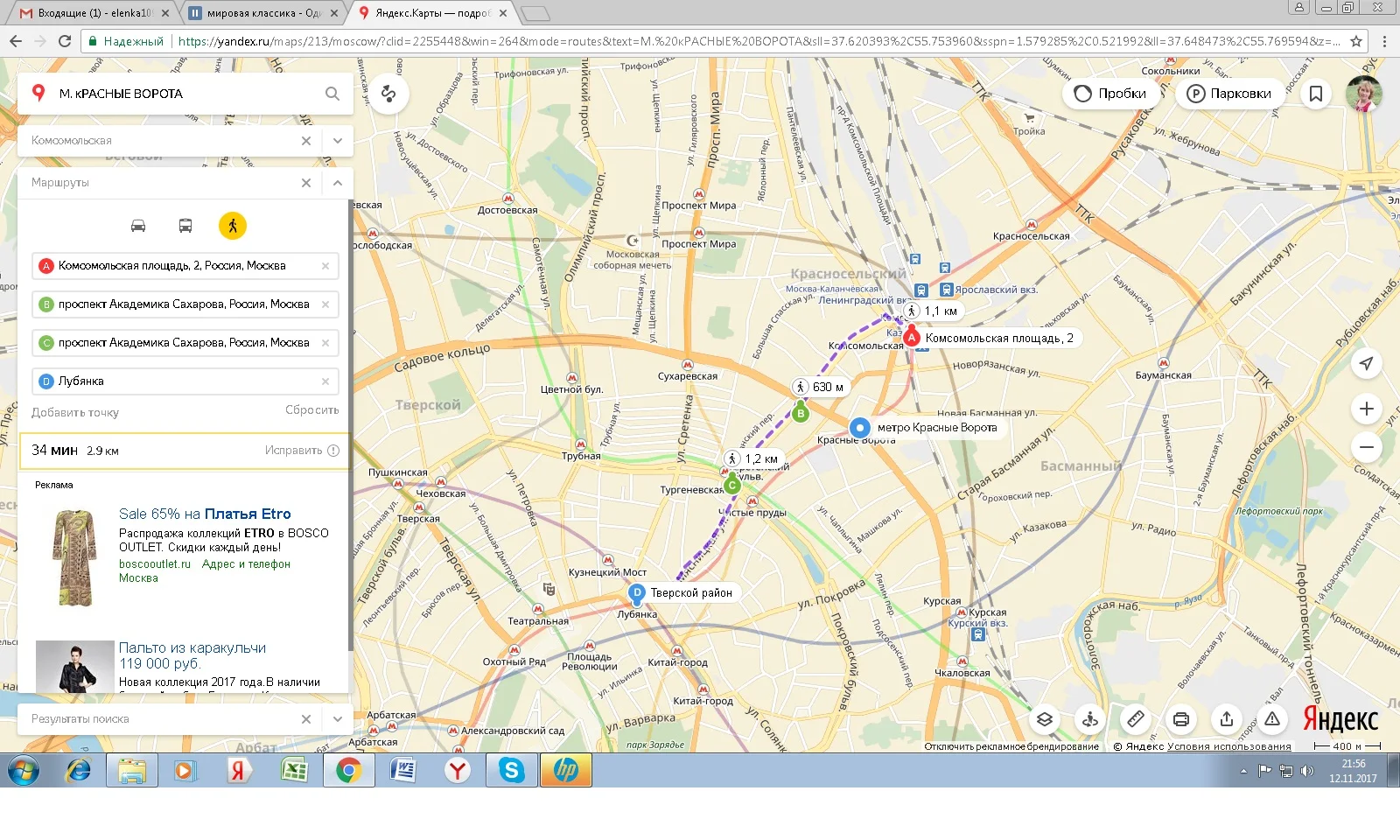Edit the Лубянка destination field

[184, 381]
